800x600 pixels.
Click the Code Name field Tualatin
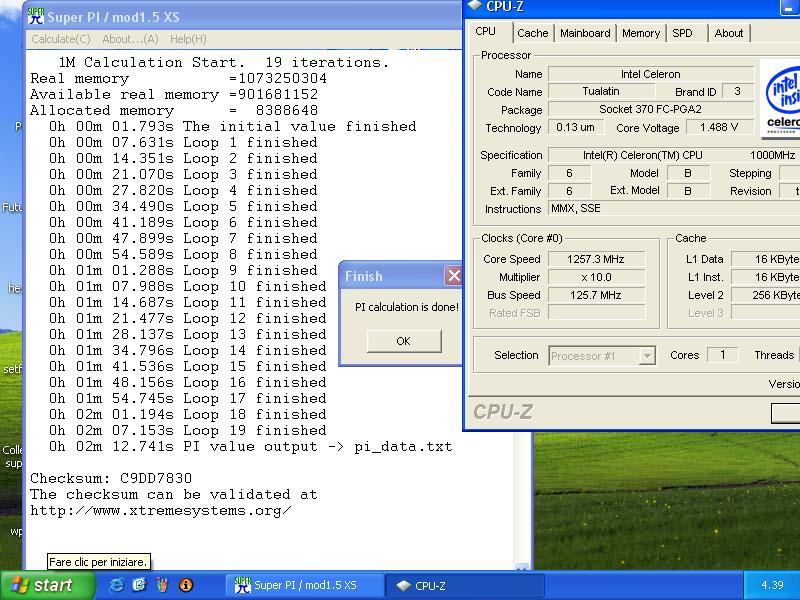601,91
